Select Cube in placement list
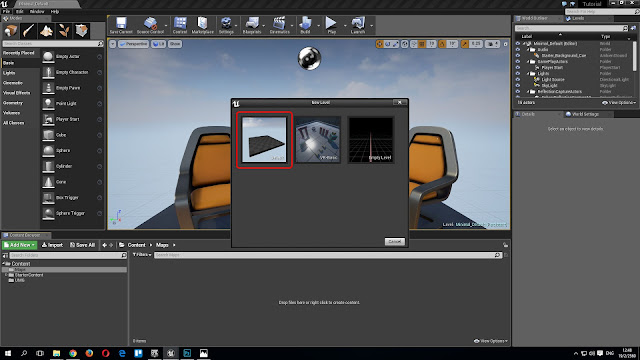The width and height of the screenshot is (640, 360). pyautogui.click(x=72, y=135)
